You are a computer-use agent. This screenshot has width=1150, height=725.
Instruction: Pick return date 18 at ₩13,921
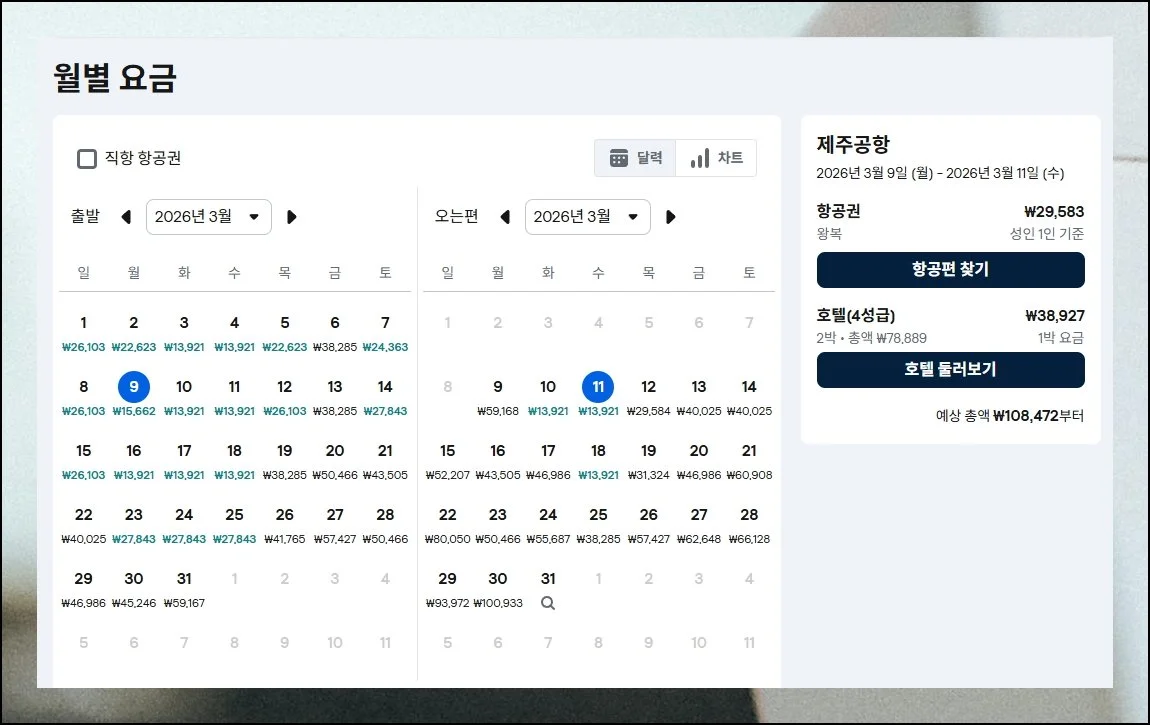click(598, 458)
